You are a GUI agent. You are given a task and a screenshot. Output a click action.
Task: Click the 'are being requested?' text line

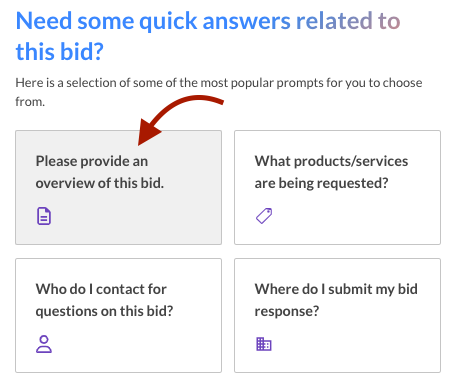point(322,183)
